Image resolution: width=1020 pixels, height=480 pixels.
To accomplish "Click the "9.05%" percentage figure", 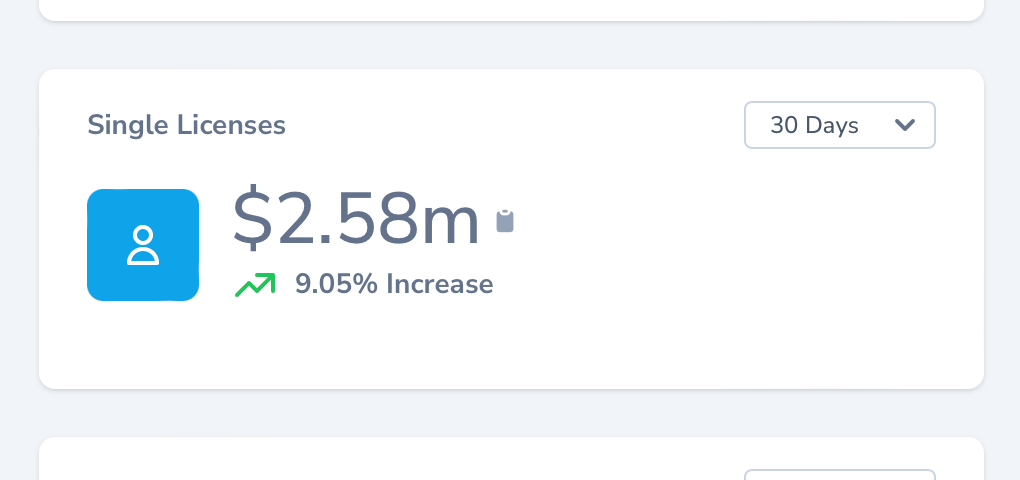I will 336,284.
